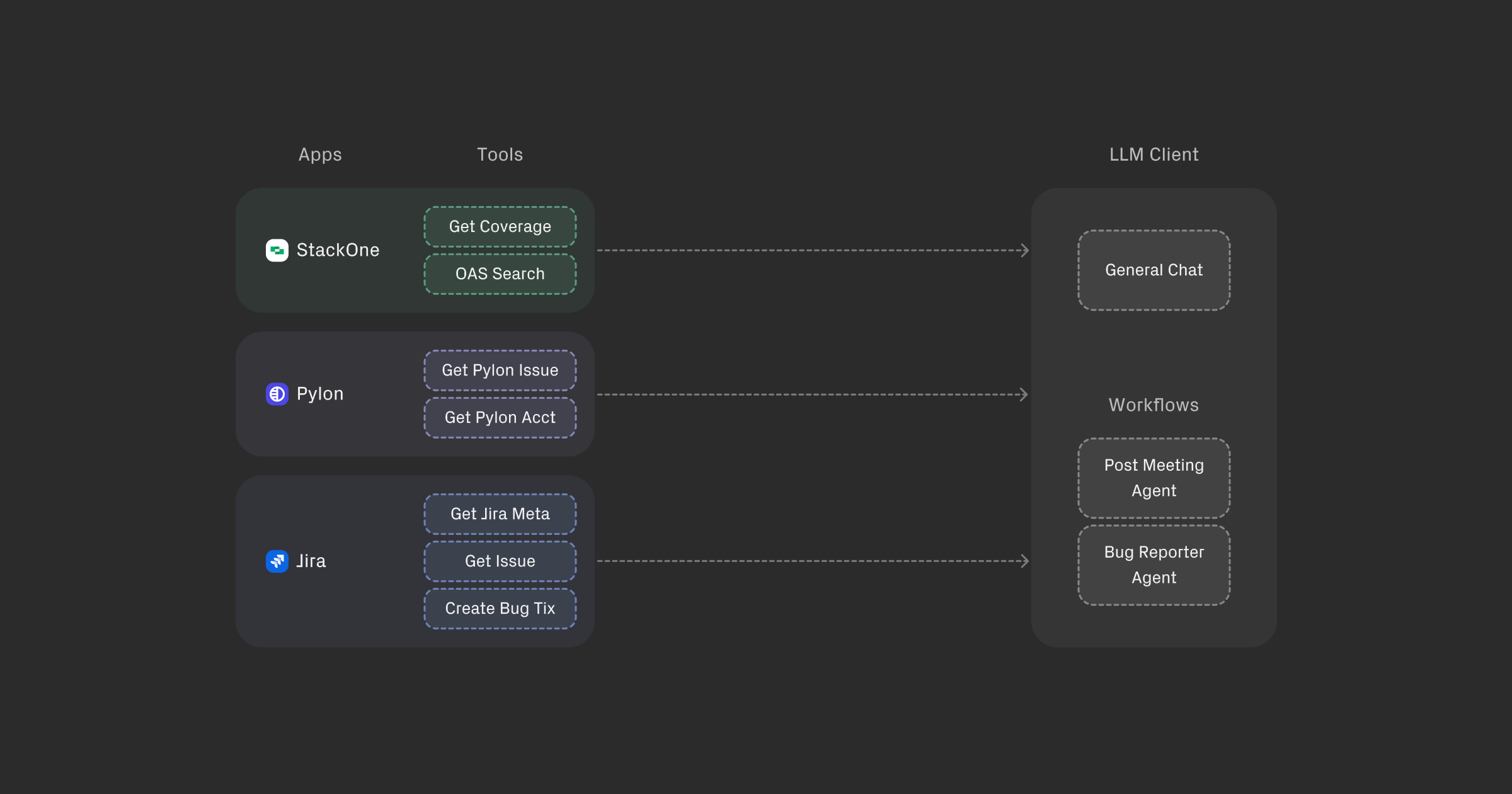Switch to the Tools column header

[500, 154]
